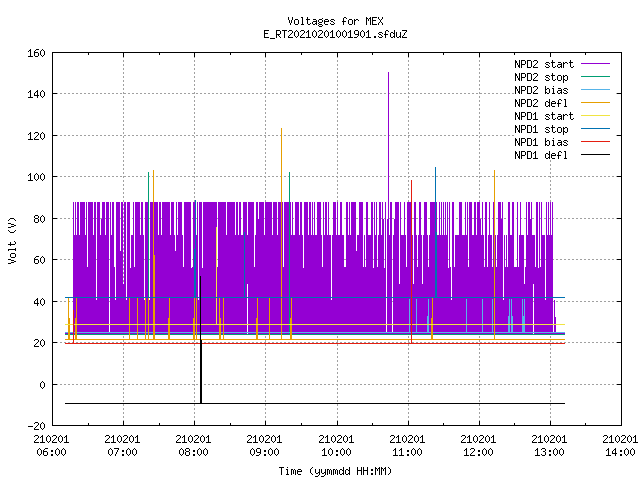Pick the purple NPD2 start legend line
Viewport: 640px width, 480px height.
(595, 64)
